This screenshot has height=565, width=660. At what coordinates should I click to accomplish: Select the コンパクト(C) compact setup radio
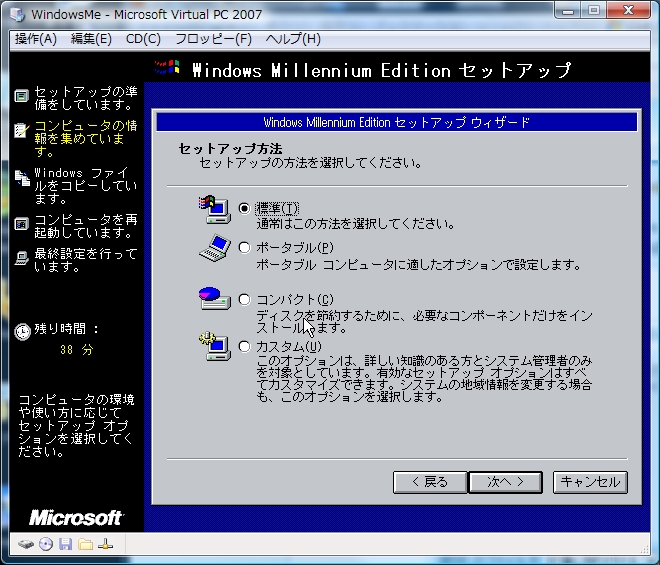point(244,299)
